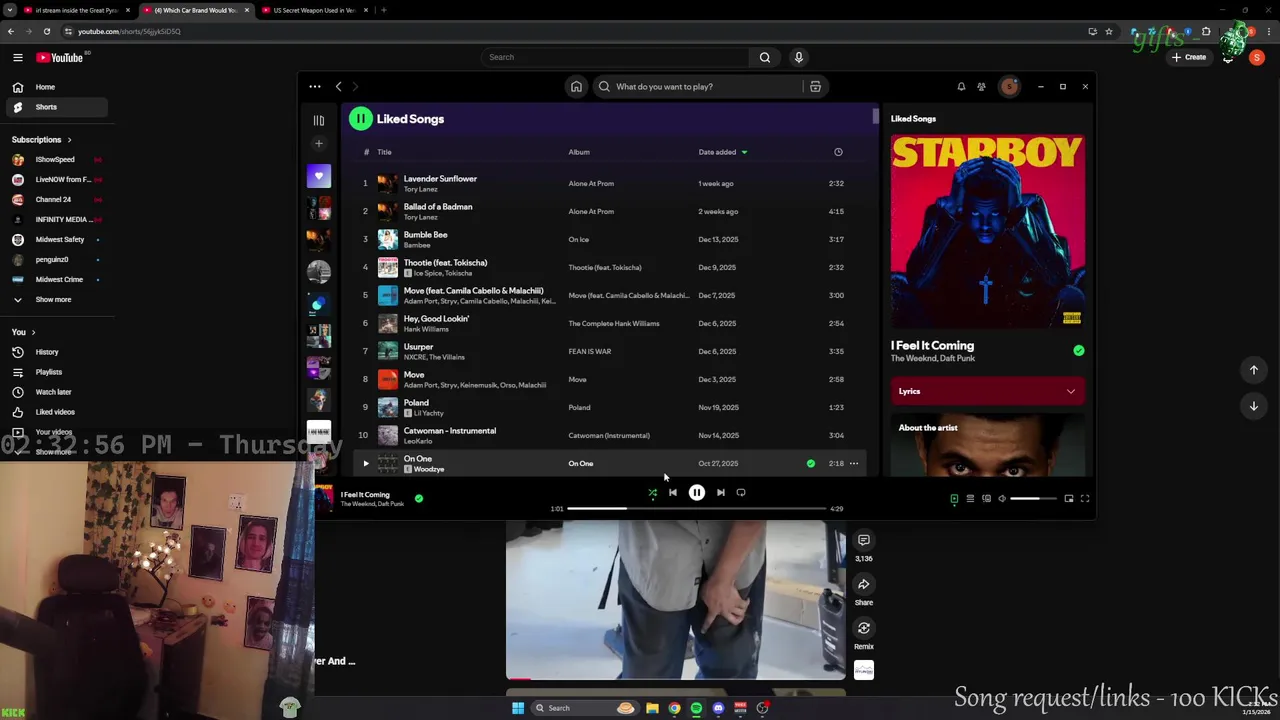The width and height of the screenshot is (1280, 720).
Task: Expand YouTube Subscriptions section
Action: 41,140
